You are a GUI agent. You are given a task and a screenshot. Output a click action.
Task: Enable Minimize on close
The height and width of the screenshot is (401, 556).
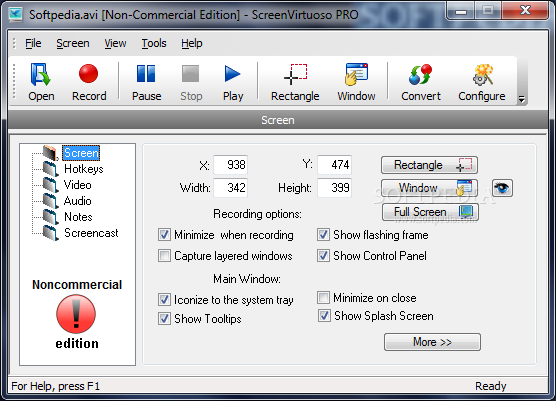point(323,298)
